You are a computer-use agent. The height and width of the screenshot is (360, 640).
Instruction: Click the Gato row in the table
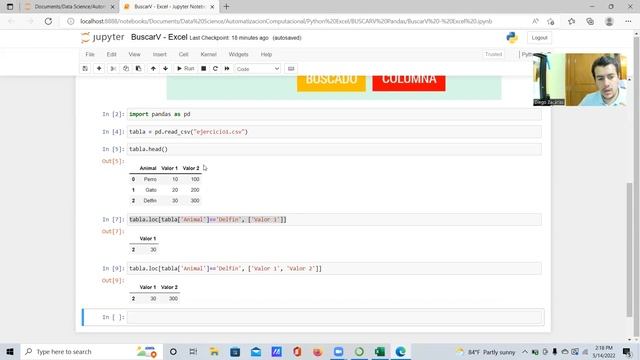coord(165,190)
